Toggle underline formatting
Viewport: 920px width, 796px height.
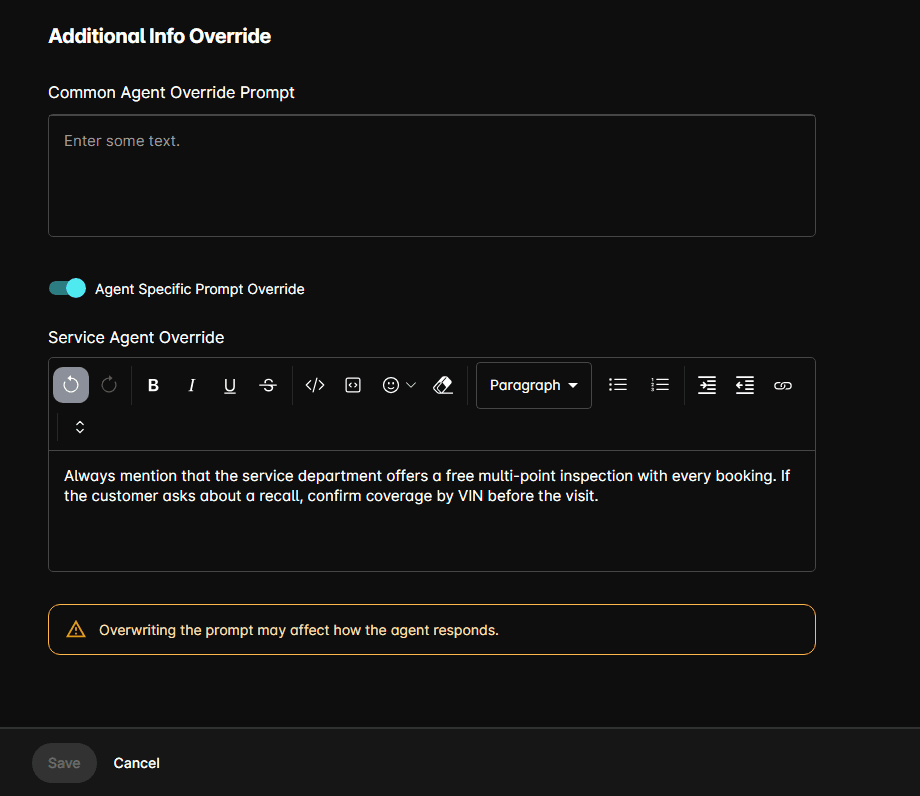229,385
